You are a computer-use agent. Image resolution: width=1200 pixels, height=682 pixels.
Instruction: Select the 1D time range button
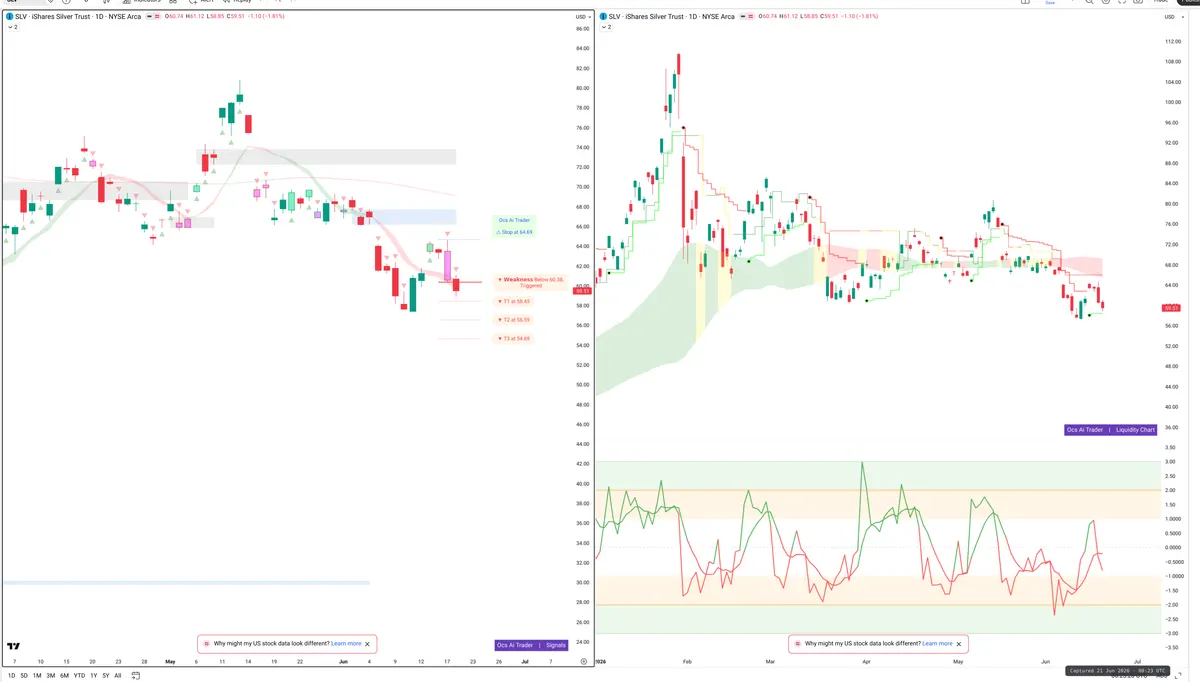click(11, 676)
